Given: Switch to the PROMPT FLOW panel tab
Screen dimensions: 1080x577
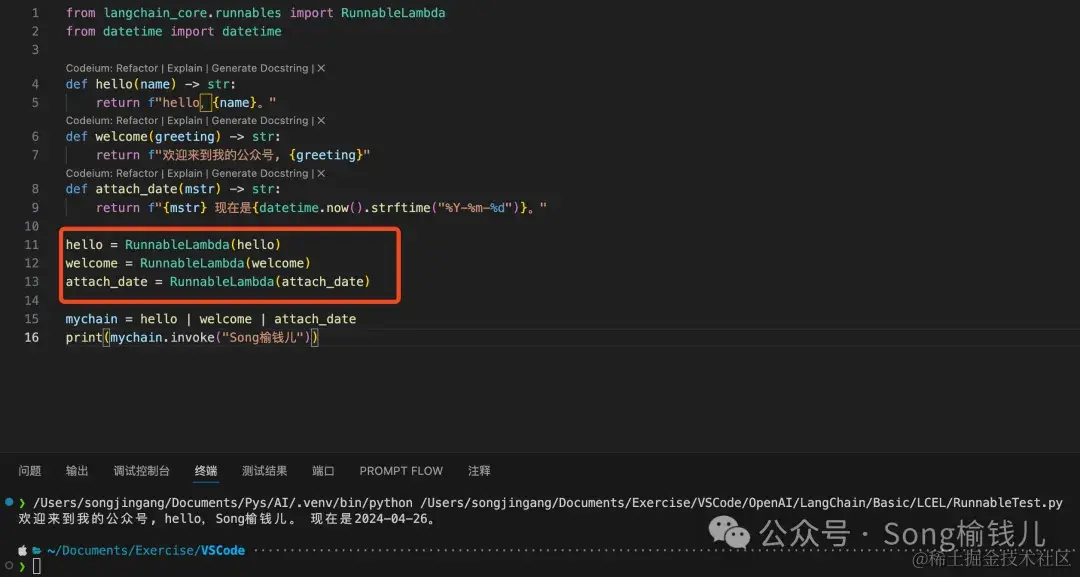Looking at the screenshot, I should click(400, 470).
